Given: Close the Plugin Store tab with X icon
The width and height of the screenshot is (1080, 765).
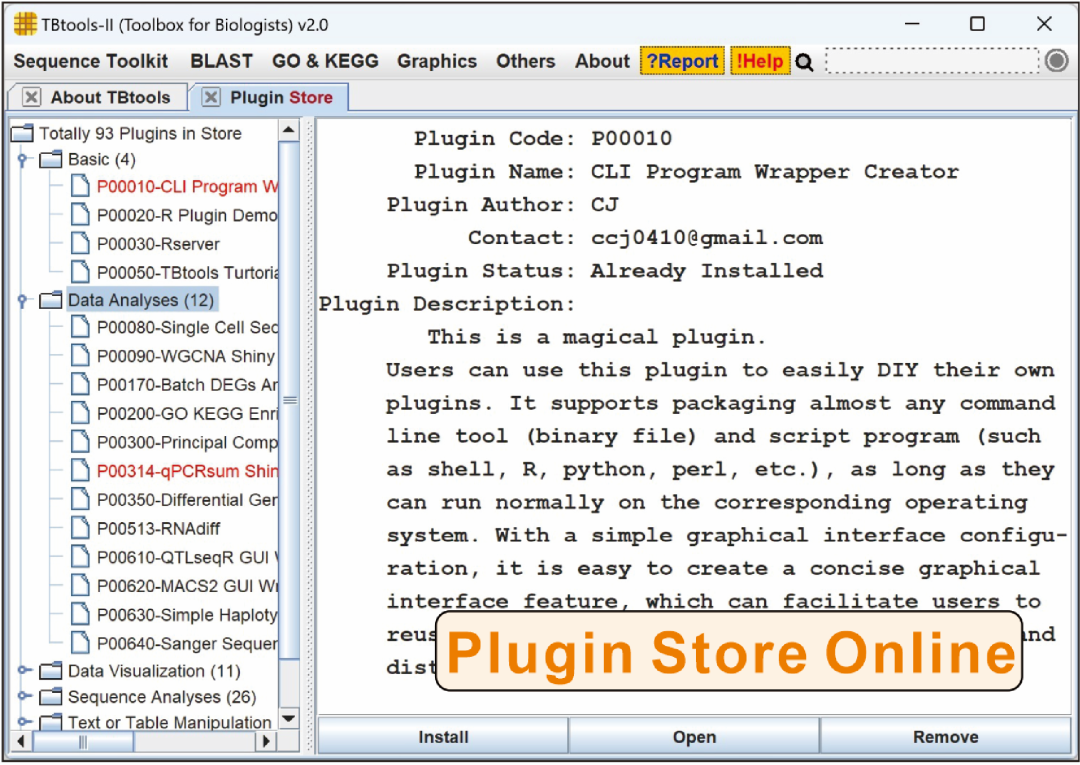Looking at the screenshot, I should coord(211,97).
